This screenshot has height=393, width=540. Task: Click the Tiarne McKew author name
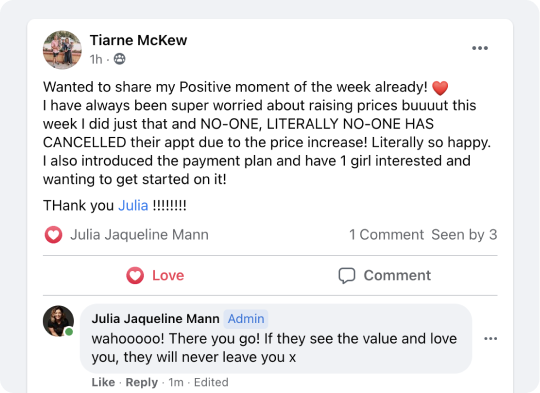click(138, 40)
